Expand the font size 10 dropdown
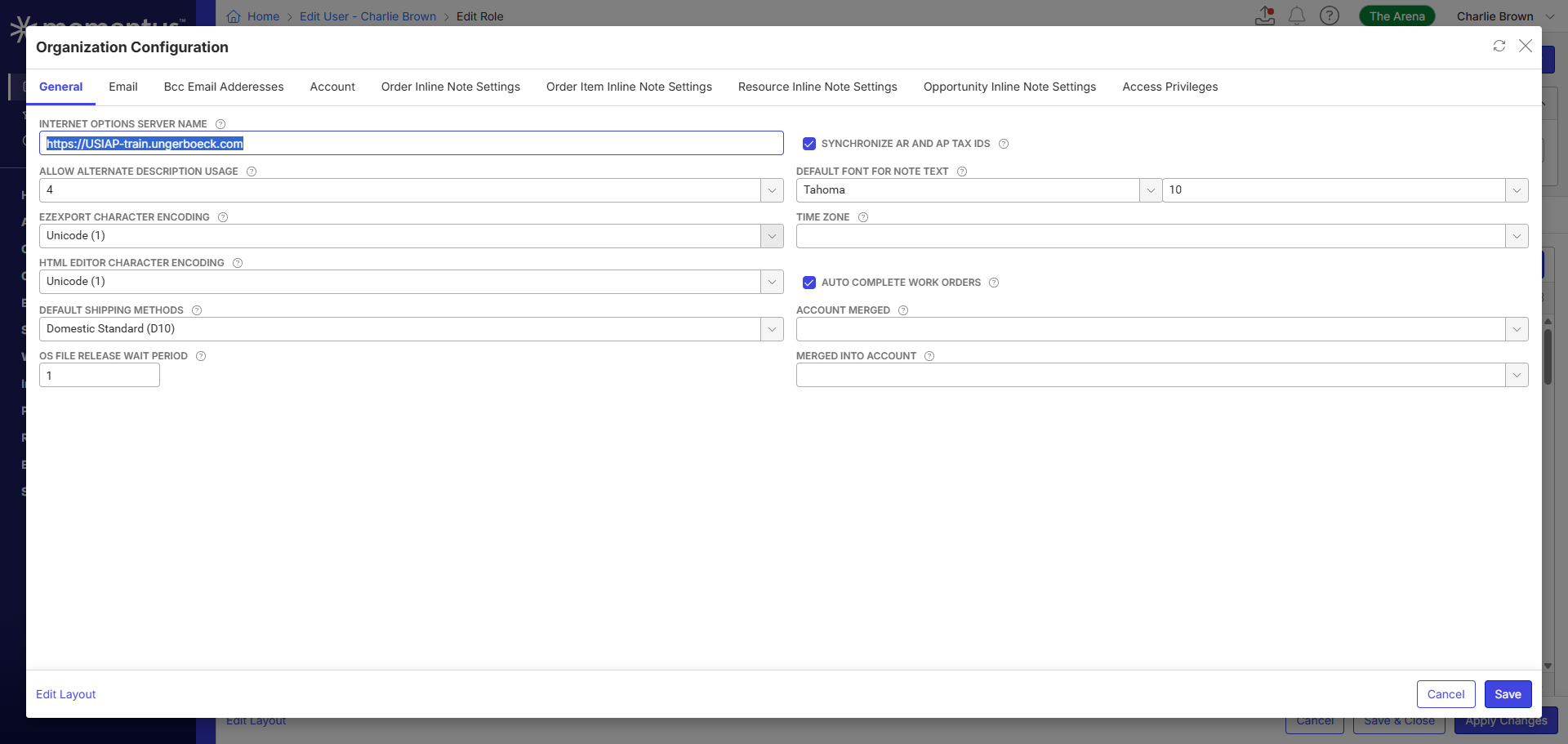Viewport: 1568px width, 744px height. pyautogui.click(x=1517, y=190)
